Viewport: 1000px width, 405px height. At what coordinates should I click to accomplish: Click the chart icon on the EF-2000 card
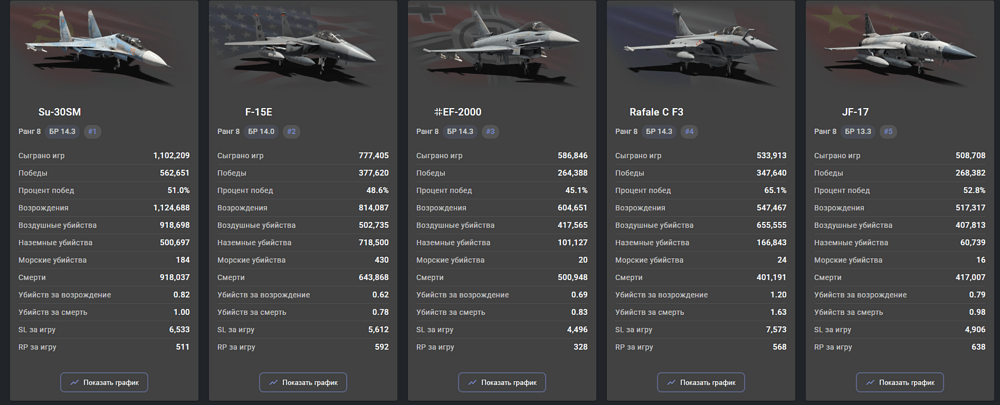tap(474, 382)
